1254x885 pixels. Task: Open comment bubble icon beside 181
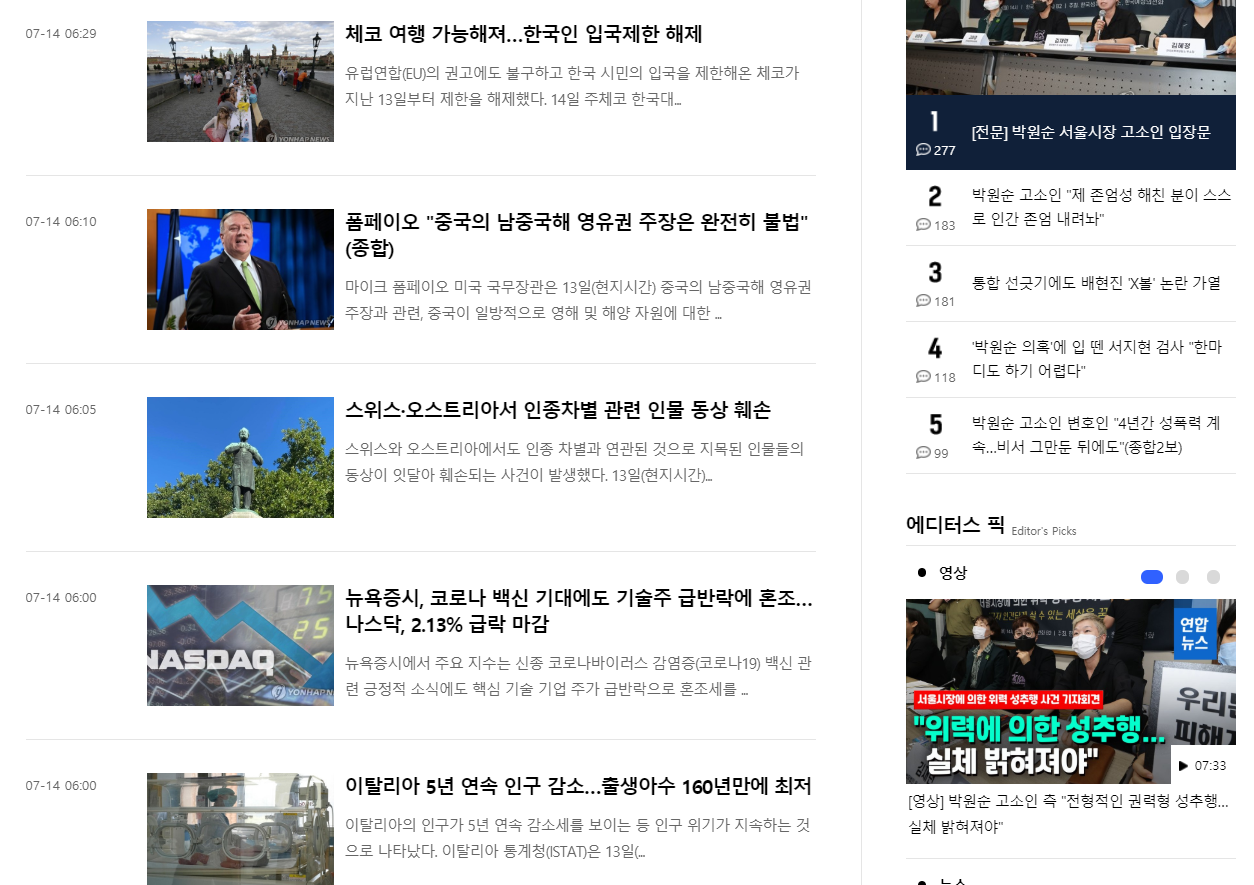(923, 301)
